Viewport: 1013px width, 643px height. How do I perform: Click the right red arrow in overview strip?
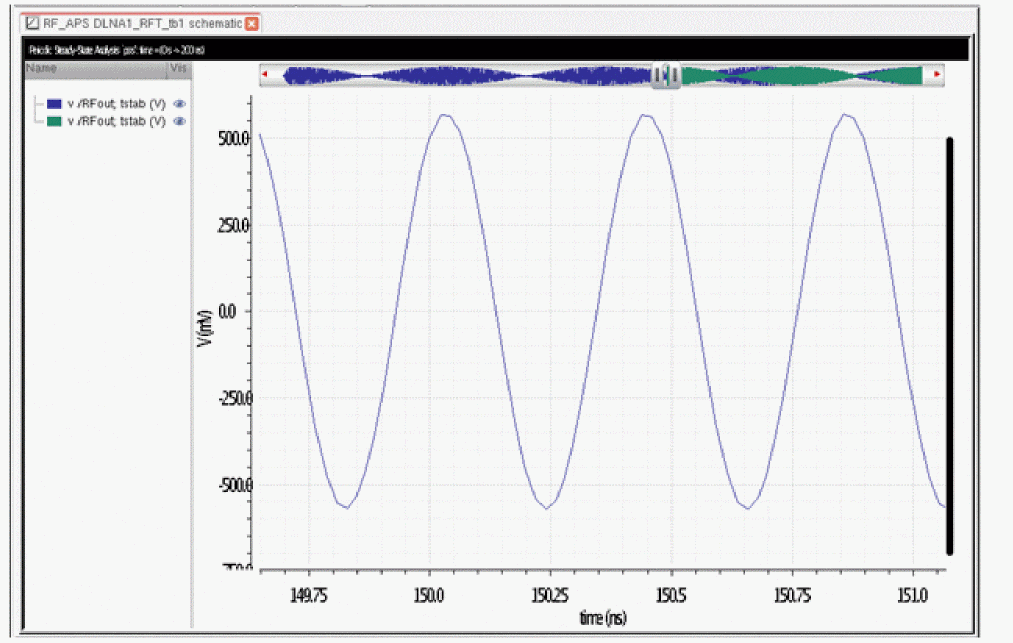point(937,74)
